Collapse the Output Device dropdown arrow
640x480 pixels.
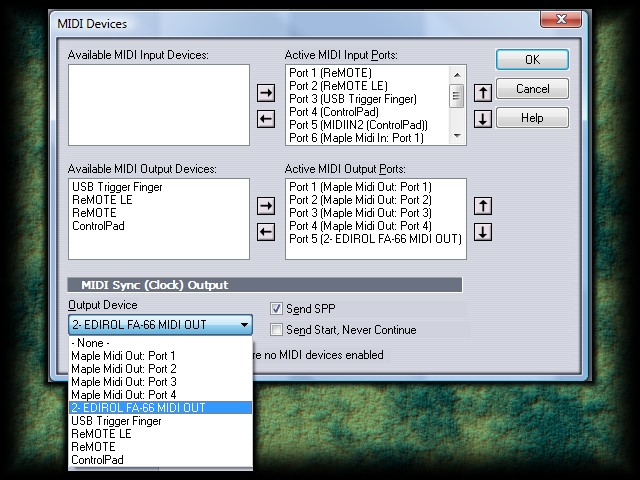coord(244,325)
